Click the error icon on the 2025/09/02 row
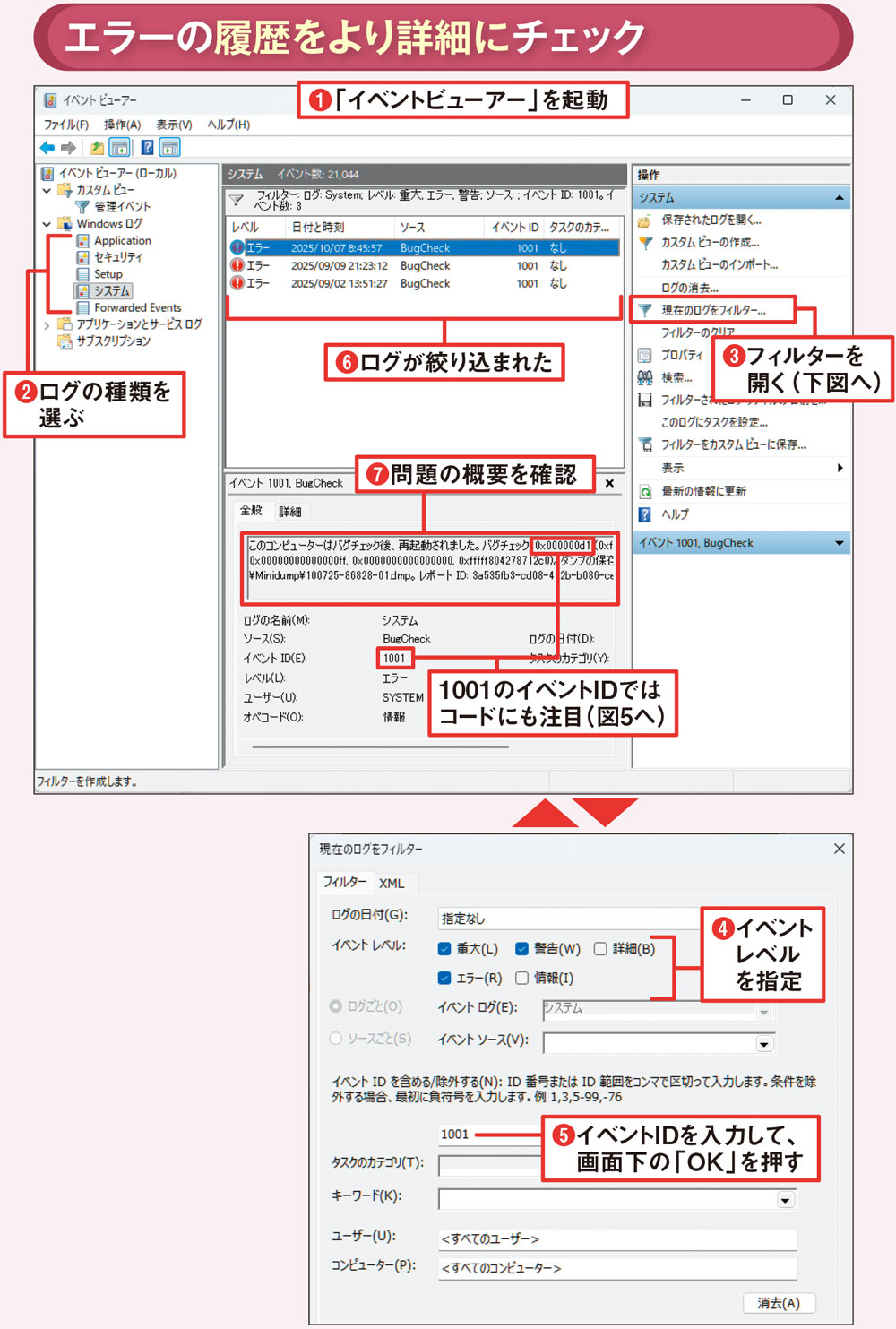 click(x=237, y=283)
